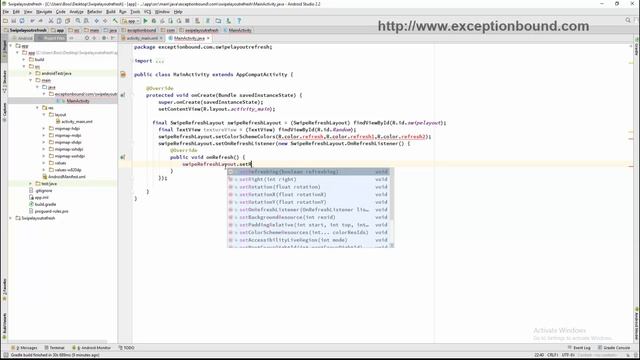Select AndroidManifest.xml in project tree
The width and height of the screenshot is (640, 360).
pyautogui.click(x=64, y=177)
